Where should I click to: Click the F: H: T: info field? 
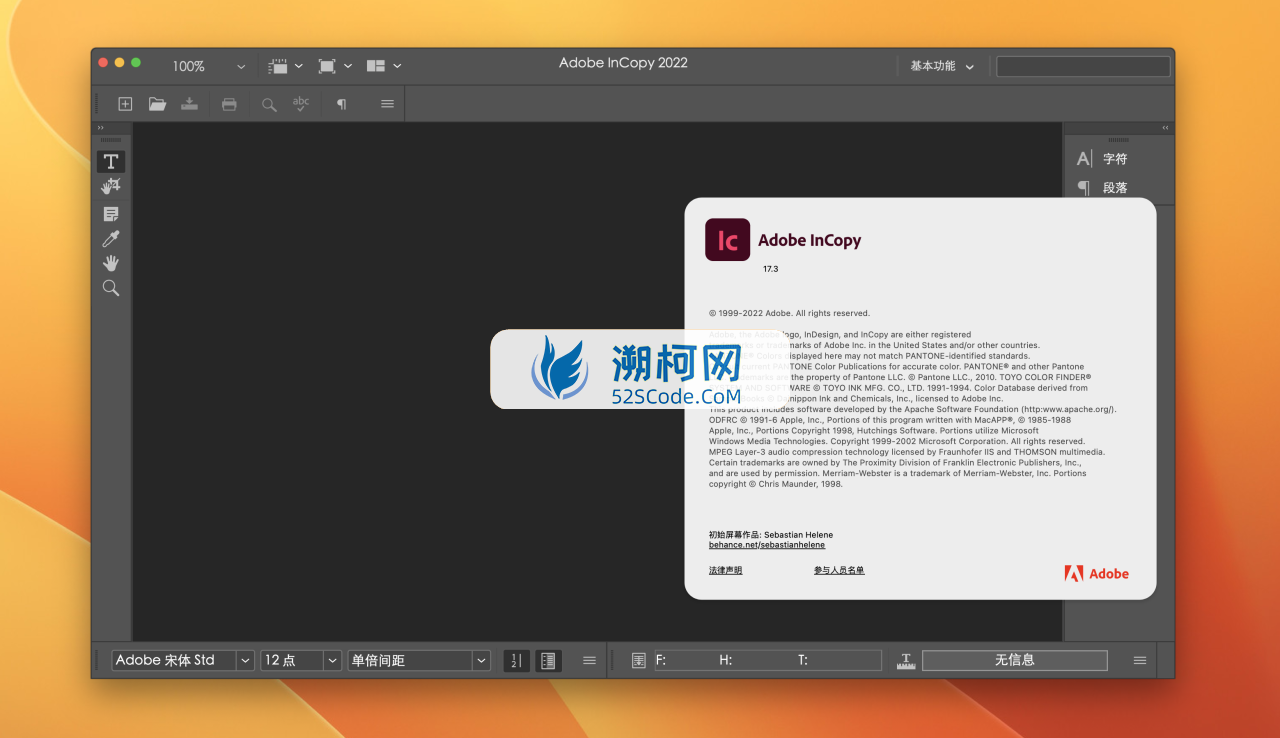tap(767, 660)
